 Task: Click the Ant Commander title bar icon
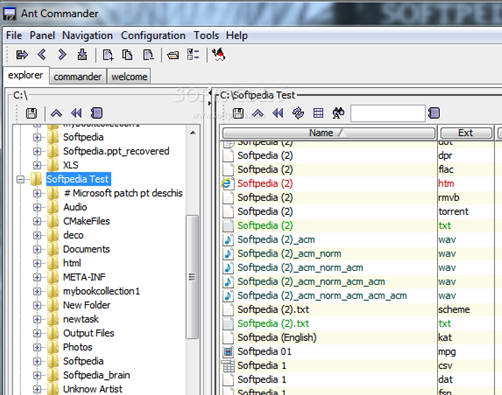click(9, 14)
